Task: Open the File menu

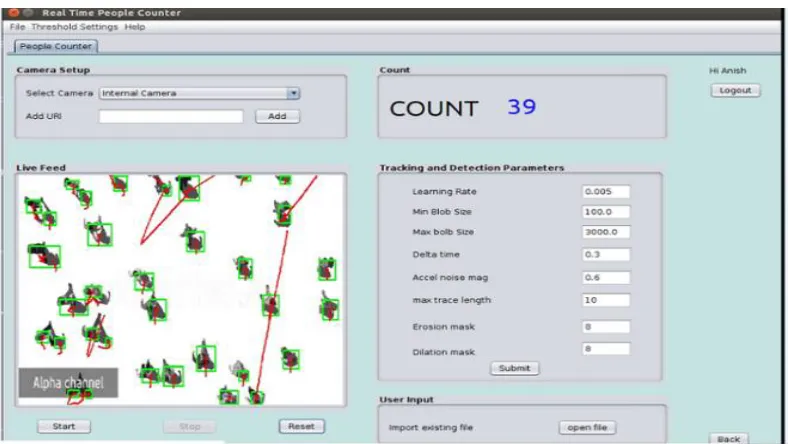Action: pos(17,27)
